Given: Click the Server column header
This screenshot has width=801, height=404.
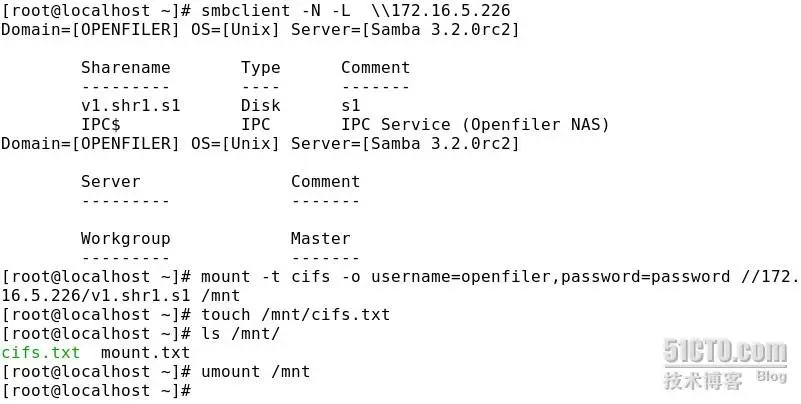Looking at the screenshot, I should [110, 181].
